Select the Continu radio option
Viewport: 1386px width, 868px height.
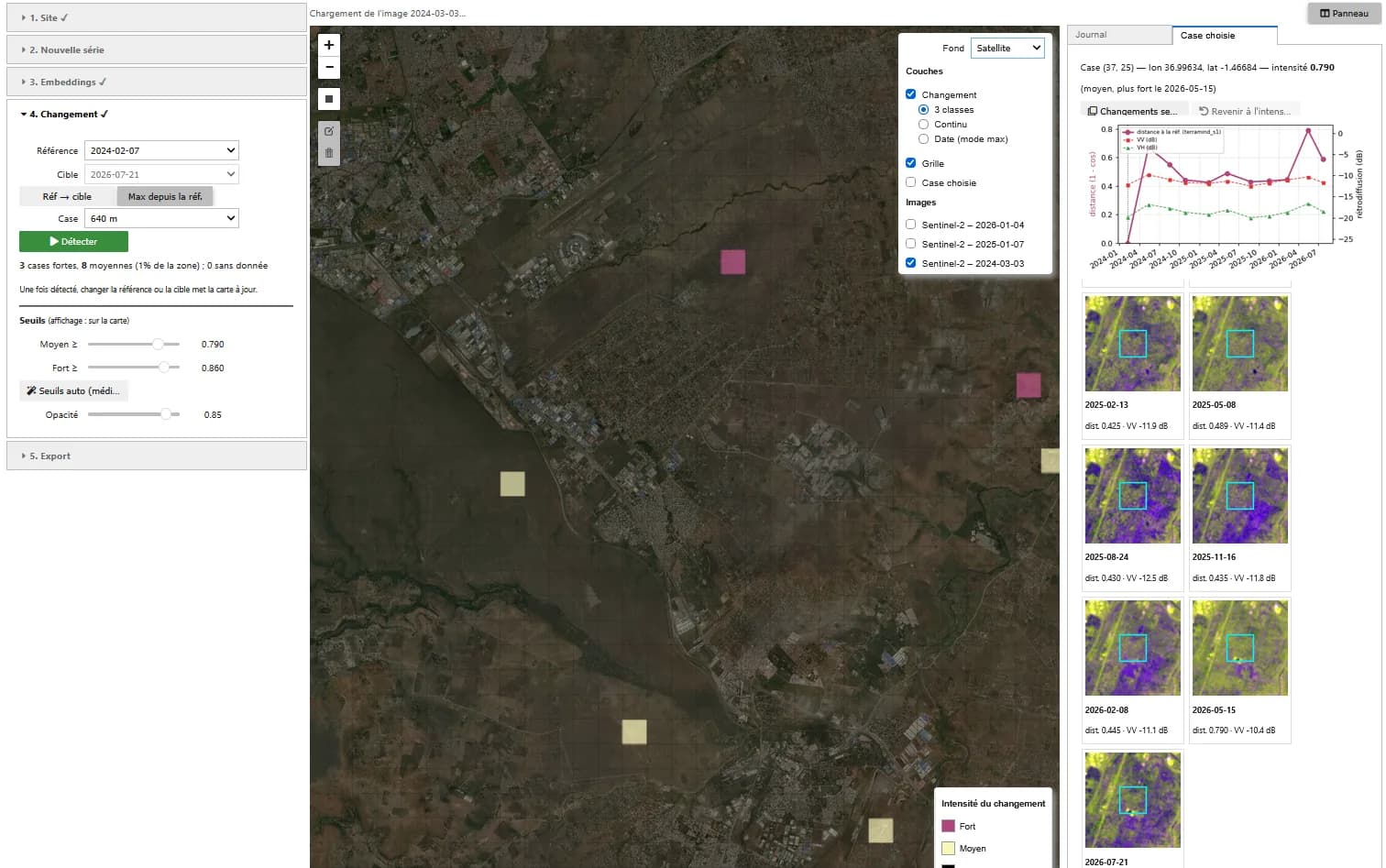(x=924, y=124)
